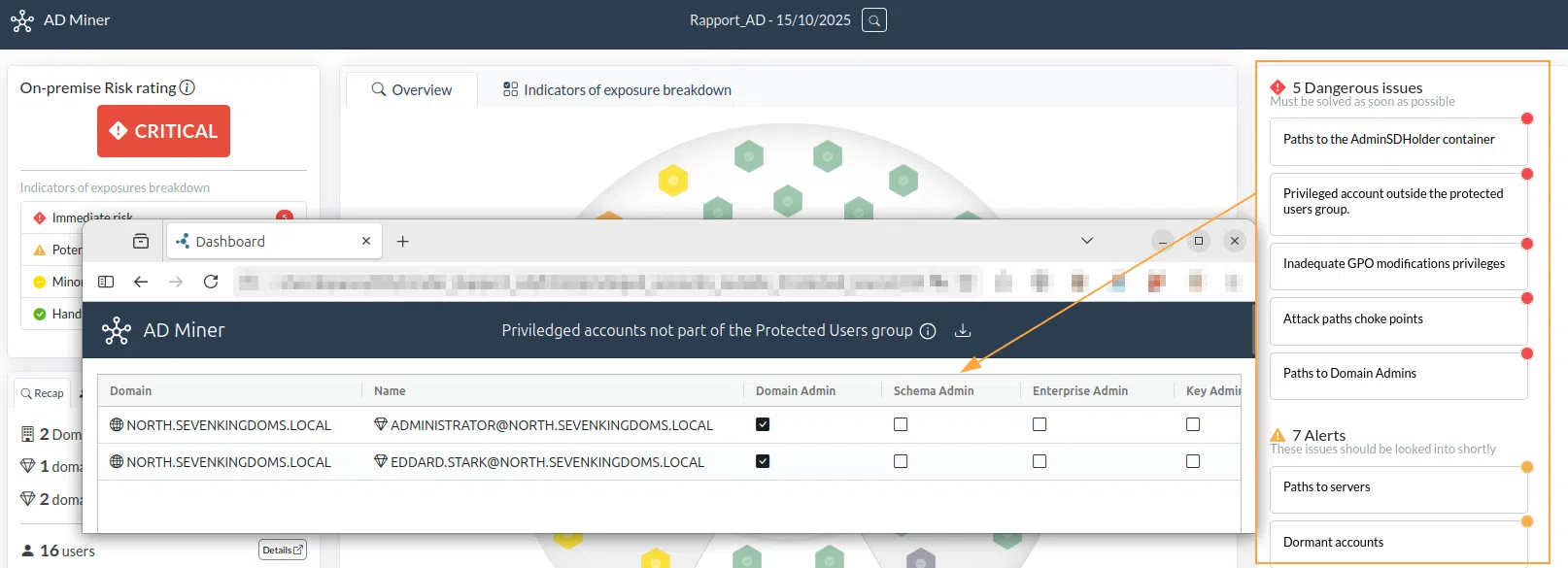
Task: Open Attack paths choke points card
Action: (1398, 320)
